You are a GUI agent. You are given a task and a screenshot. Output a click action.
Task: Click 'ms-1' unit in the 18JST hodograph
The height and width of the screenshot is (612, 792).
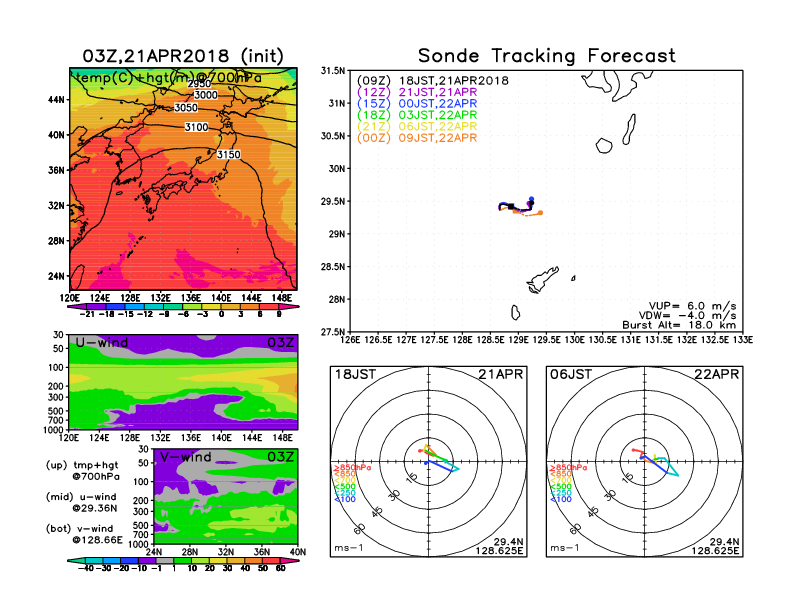point(349,548)
